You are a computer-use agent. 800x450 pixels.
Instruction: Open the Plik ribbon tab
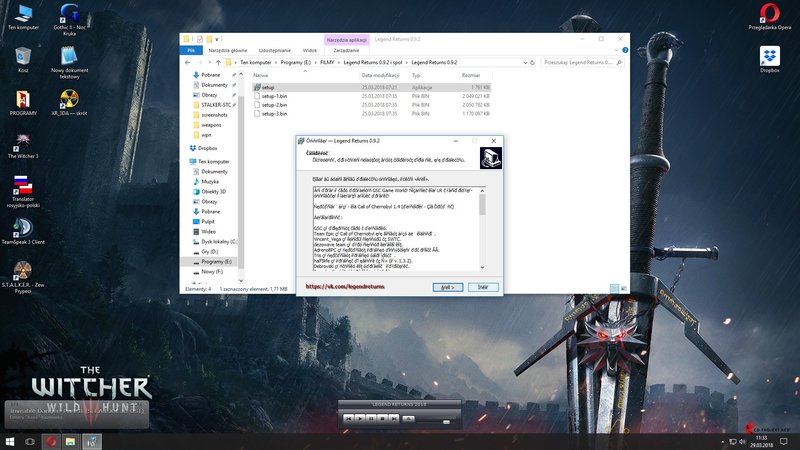tap(191, 48)
